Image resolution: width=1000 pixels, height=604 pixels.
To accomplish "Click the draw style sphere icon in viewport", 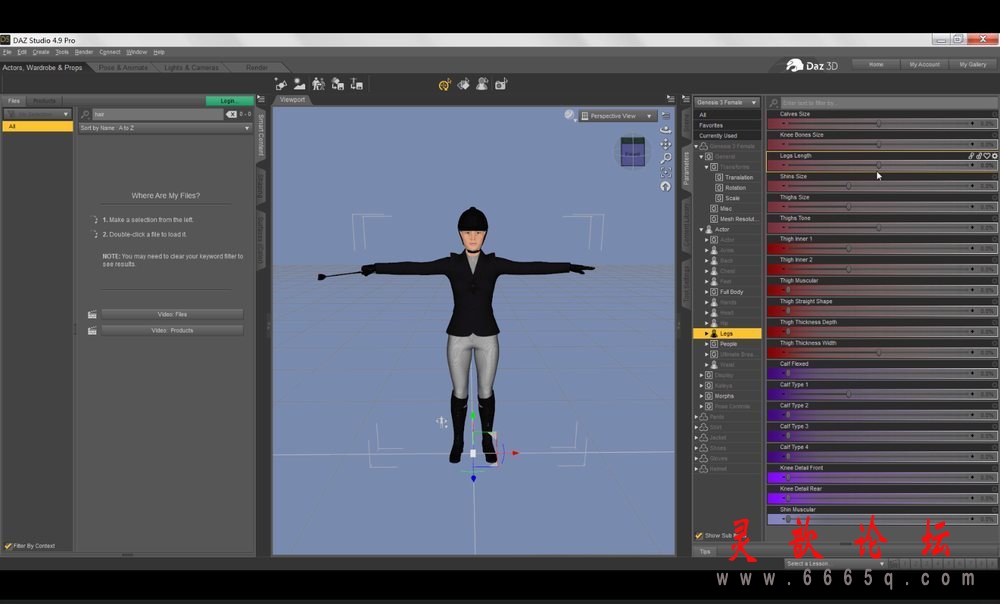I will point(569,115).
